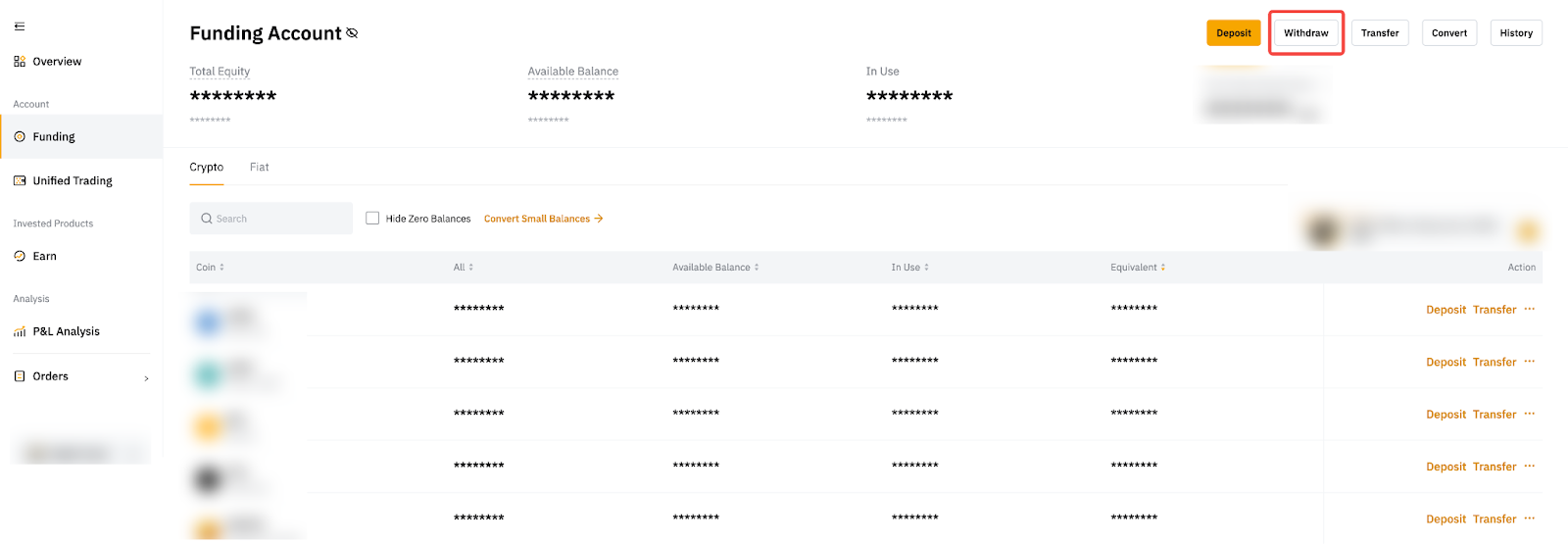Select the Crypto tab

coord(207,168)
